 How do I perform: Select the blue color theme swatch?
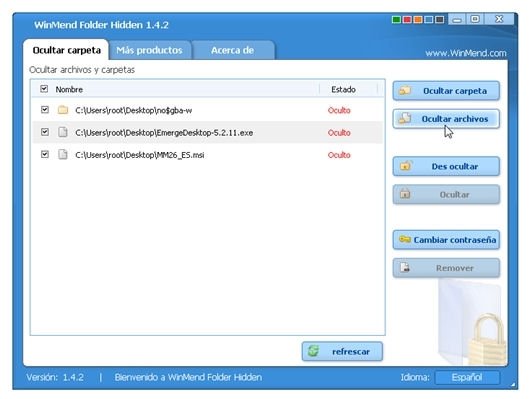click(x=429, y=20)
